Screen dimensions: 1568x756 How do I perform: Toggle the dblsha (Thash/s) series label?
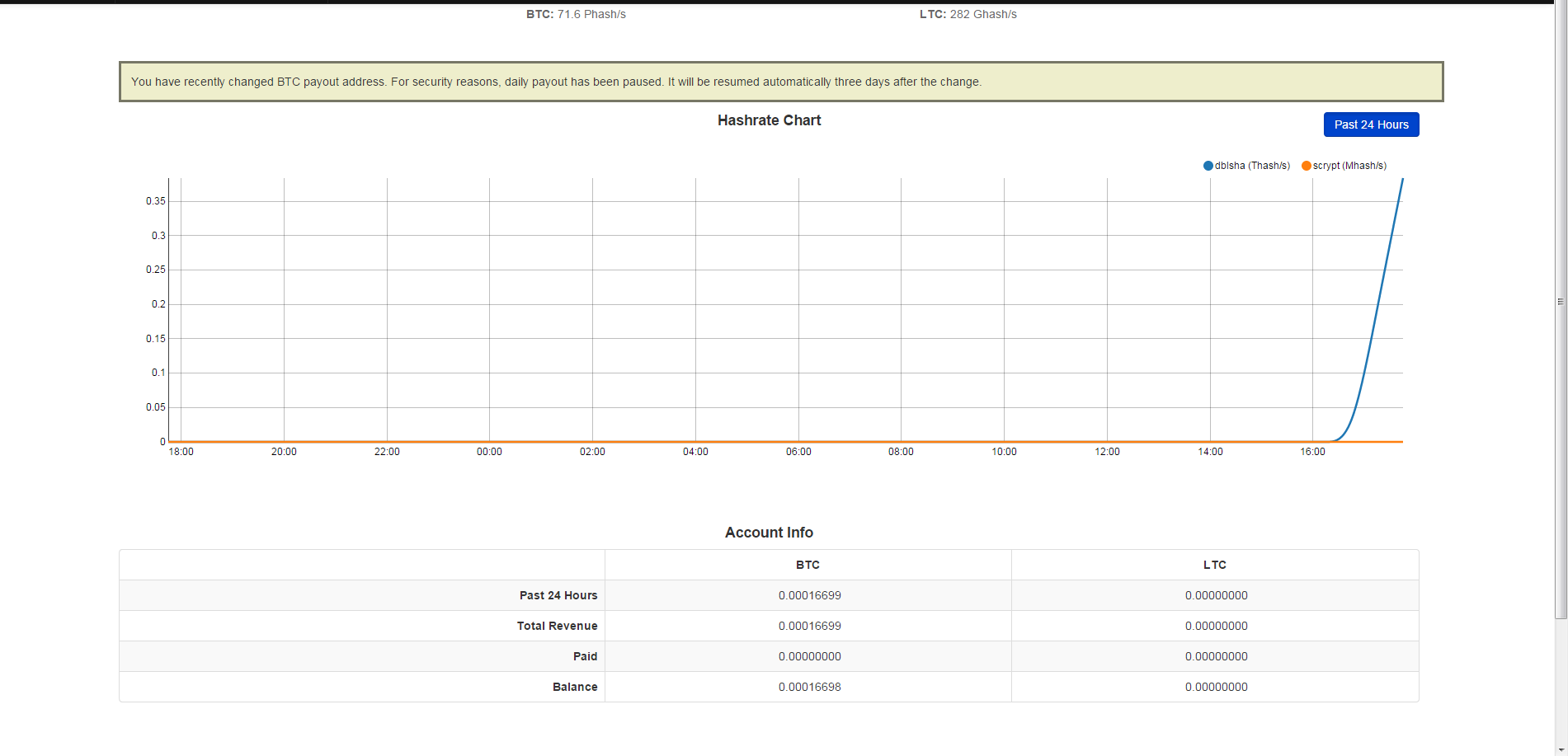coord(1252,166)
